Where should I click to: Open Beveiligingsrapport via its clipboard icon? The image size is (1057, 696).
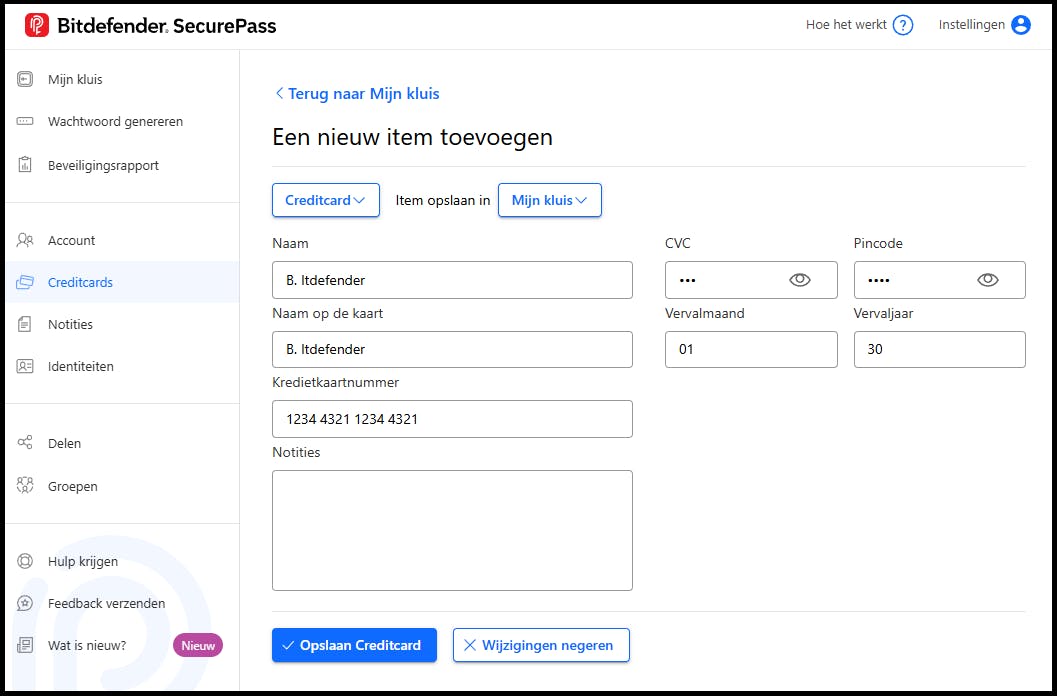click(x=25, y=165)
